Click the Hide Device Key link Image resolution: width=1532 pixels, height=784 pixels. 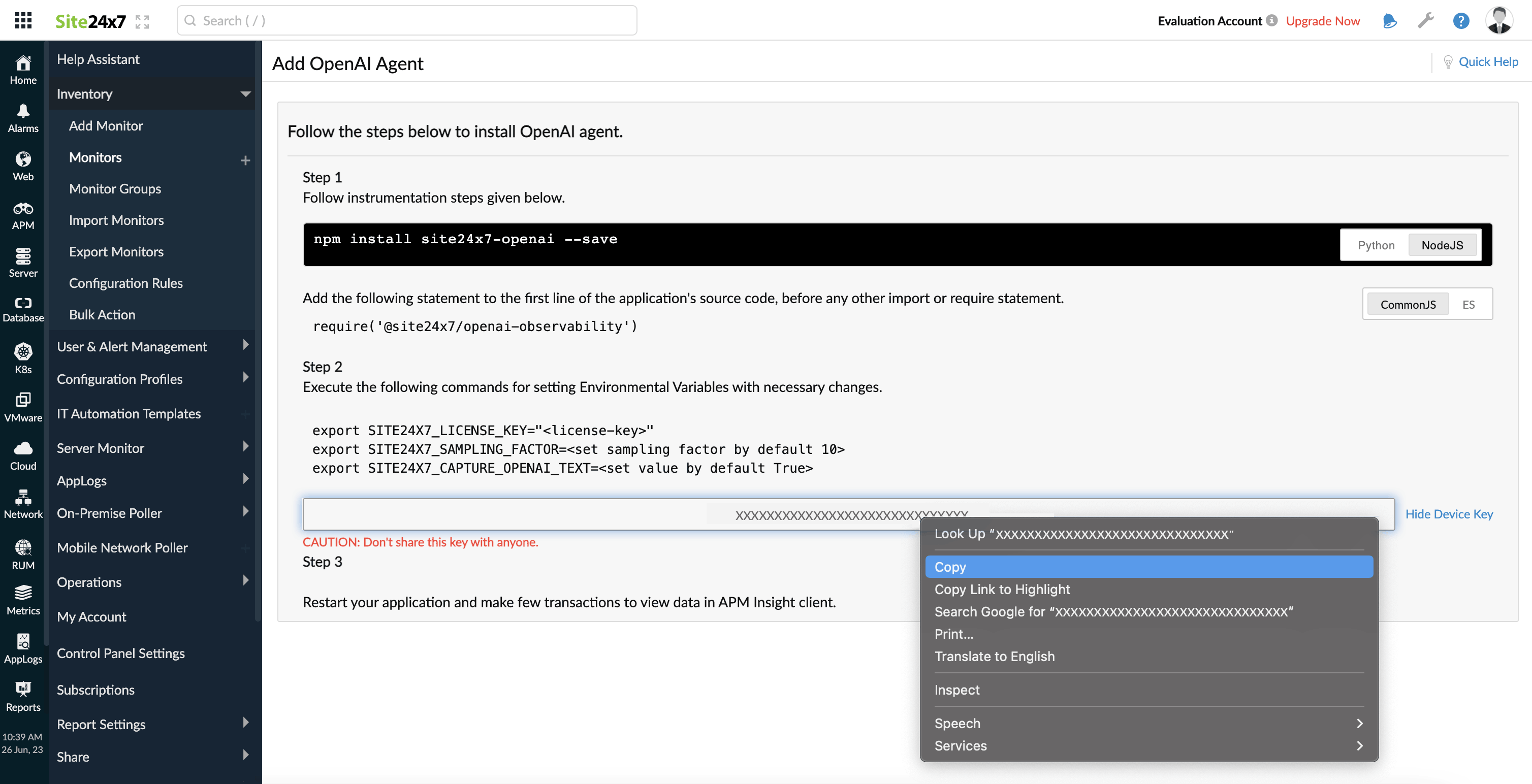click(x=1448, y=513)
